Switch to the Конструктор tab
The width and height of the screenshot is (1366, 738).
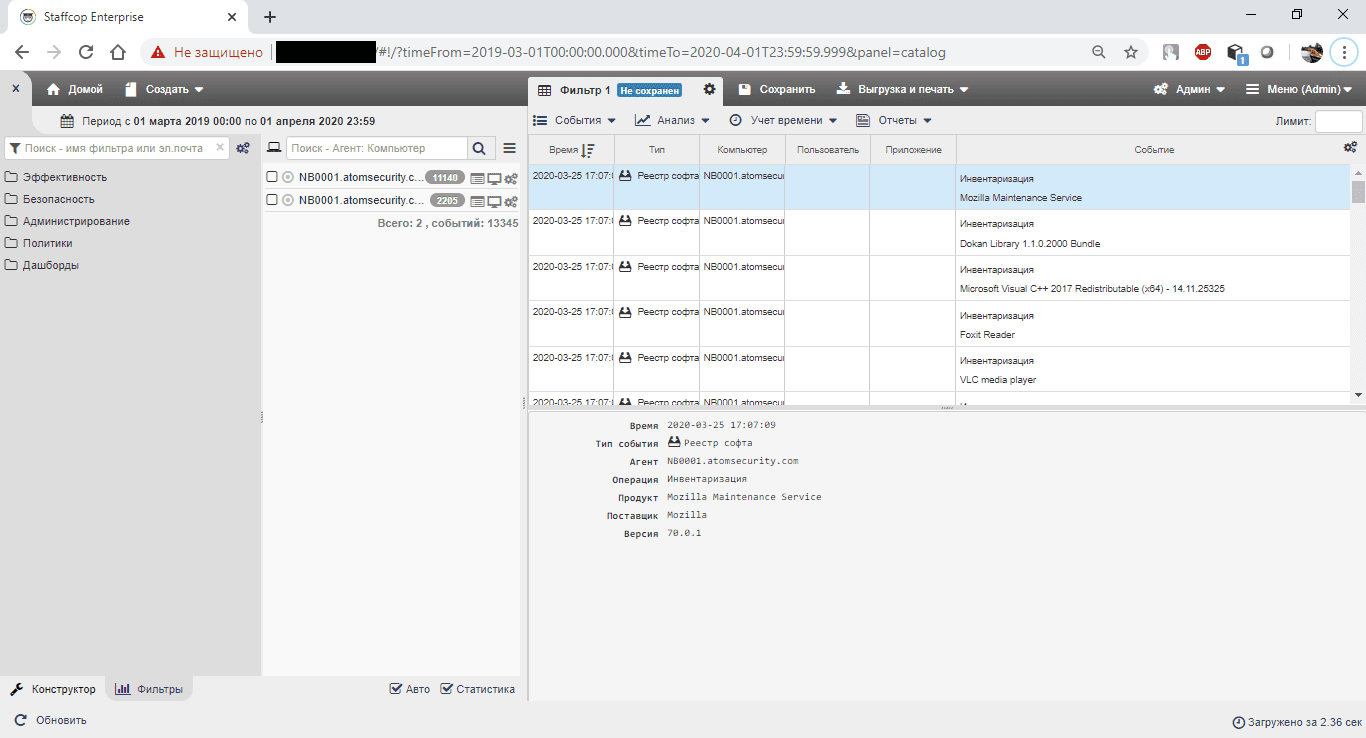(53, 689)
